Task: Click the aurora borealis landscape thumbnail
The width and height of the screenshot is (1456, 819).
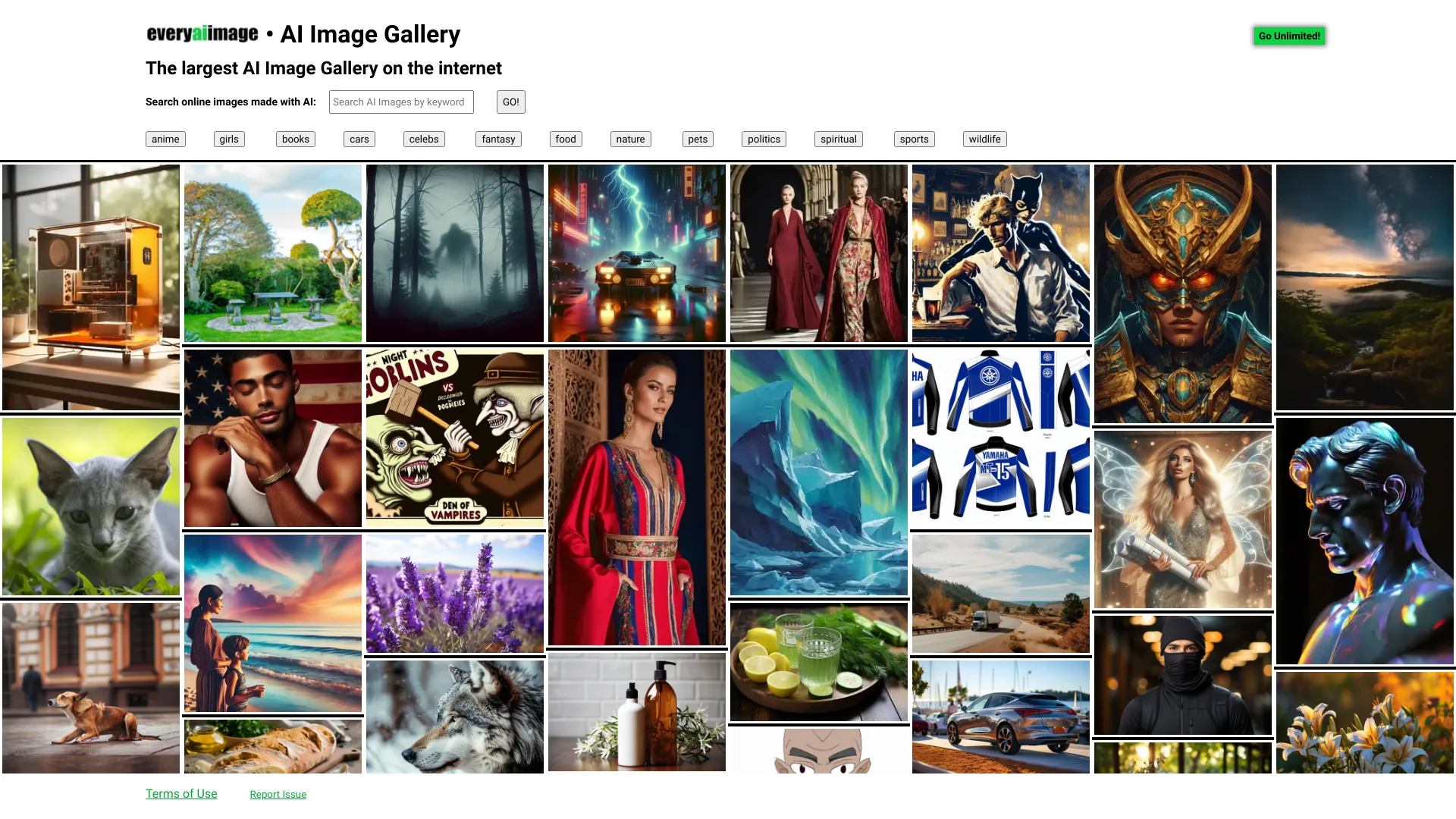Action: pos(818,471)
